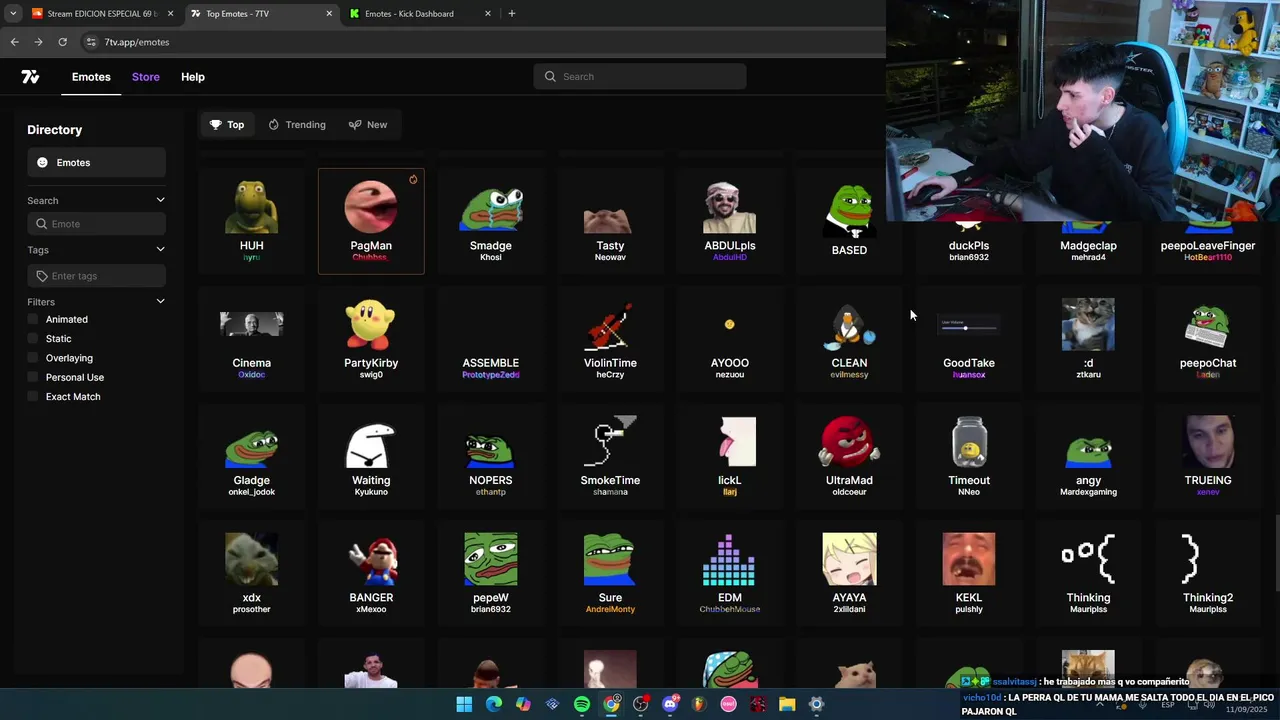Tick the Exact Match checkbox

click(33, 397)
